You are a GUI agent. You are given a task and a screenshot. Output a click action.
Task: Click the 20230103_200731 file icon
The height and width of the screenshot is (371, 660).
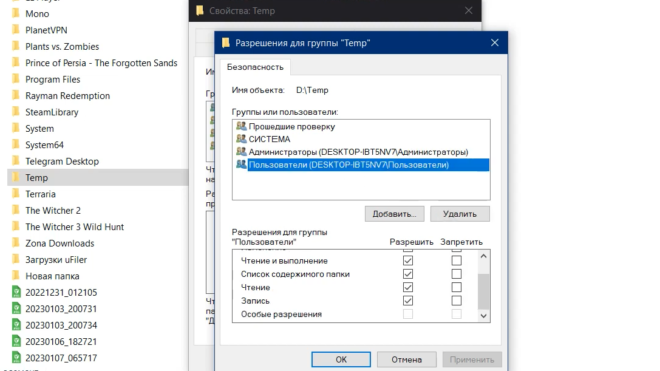click(x=16, y=309)
